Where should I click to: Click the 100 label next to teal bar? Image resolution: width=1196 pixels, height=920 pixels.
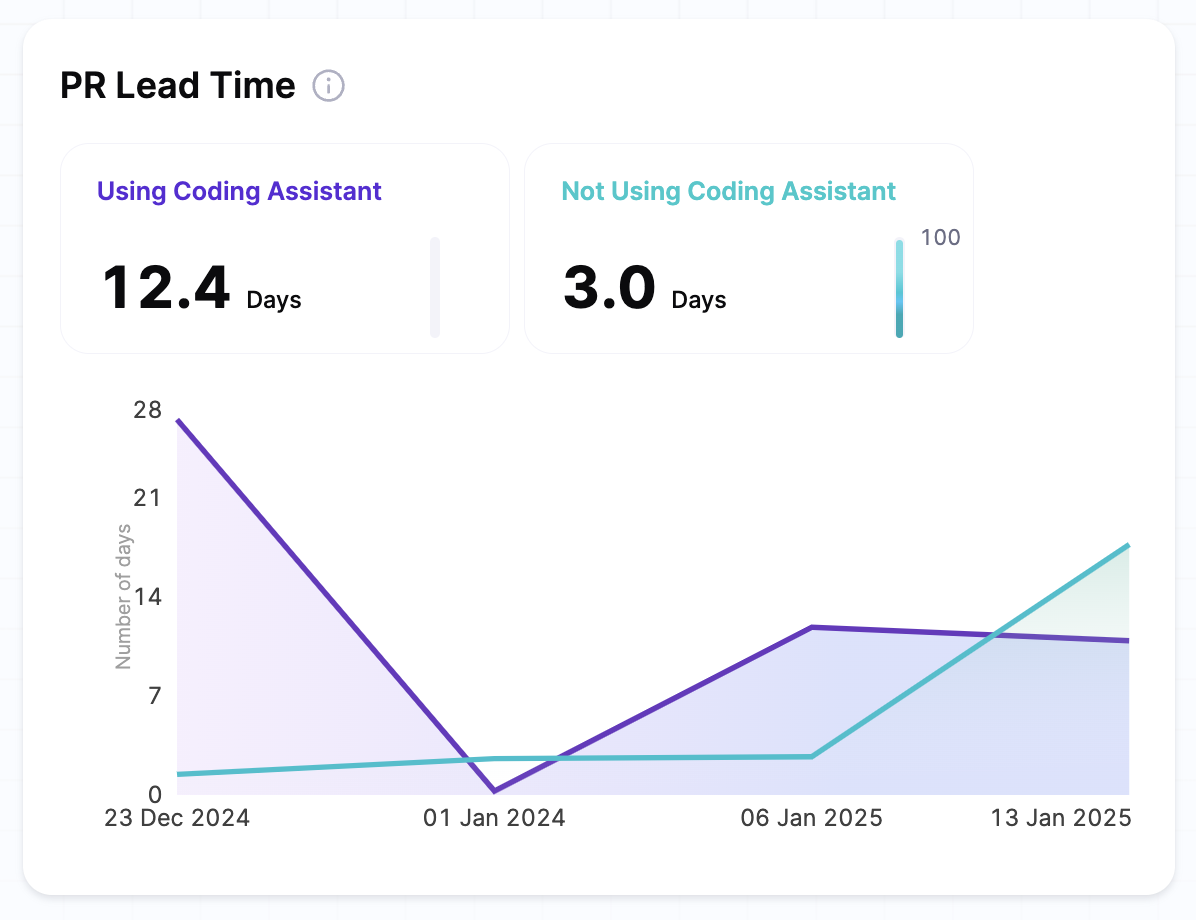tap(940, 237)
